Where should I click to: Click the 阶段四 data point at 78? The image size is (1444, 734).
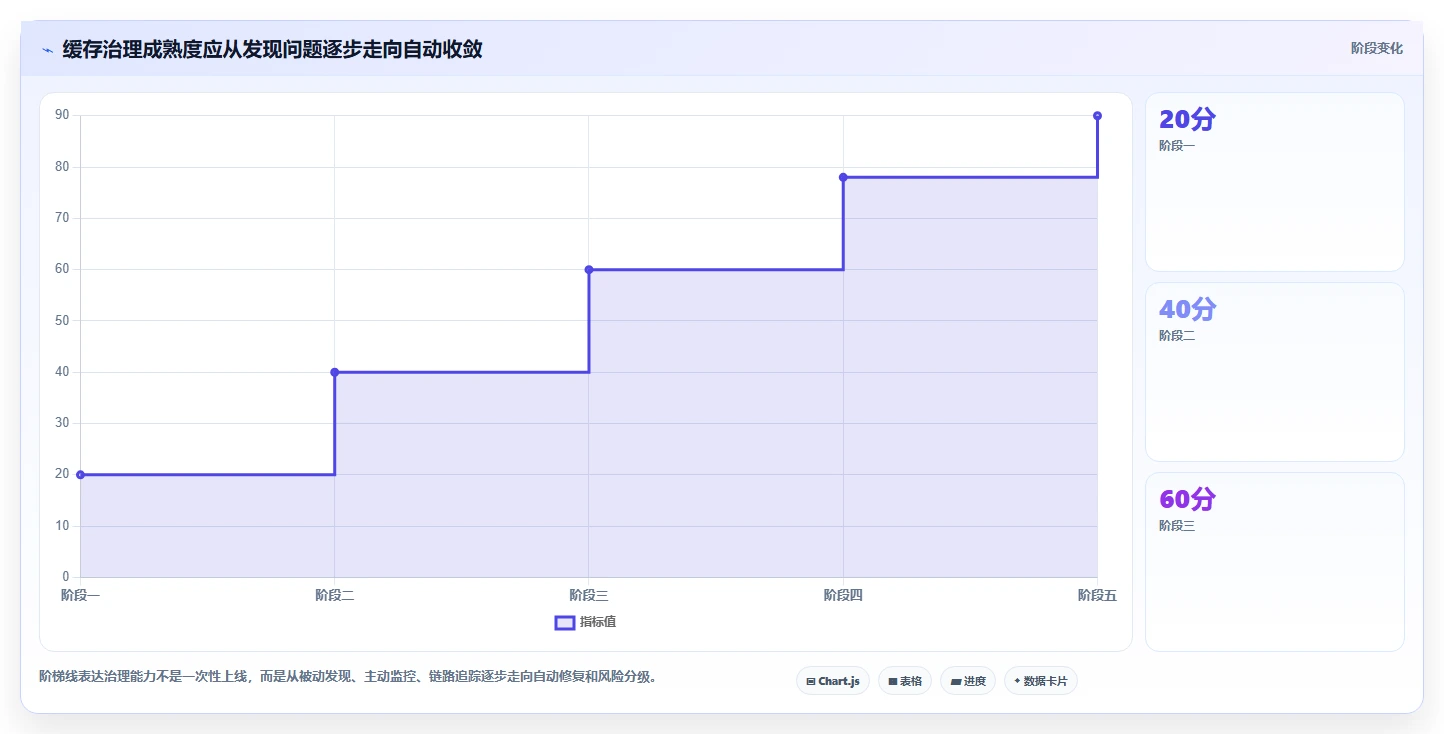pos(843,177)
